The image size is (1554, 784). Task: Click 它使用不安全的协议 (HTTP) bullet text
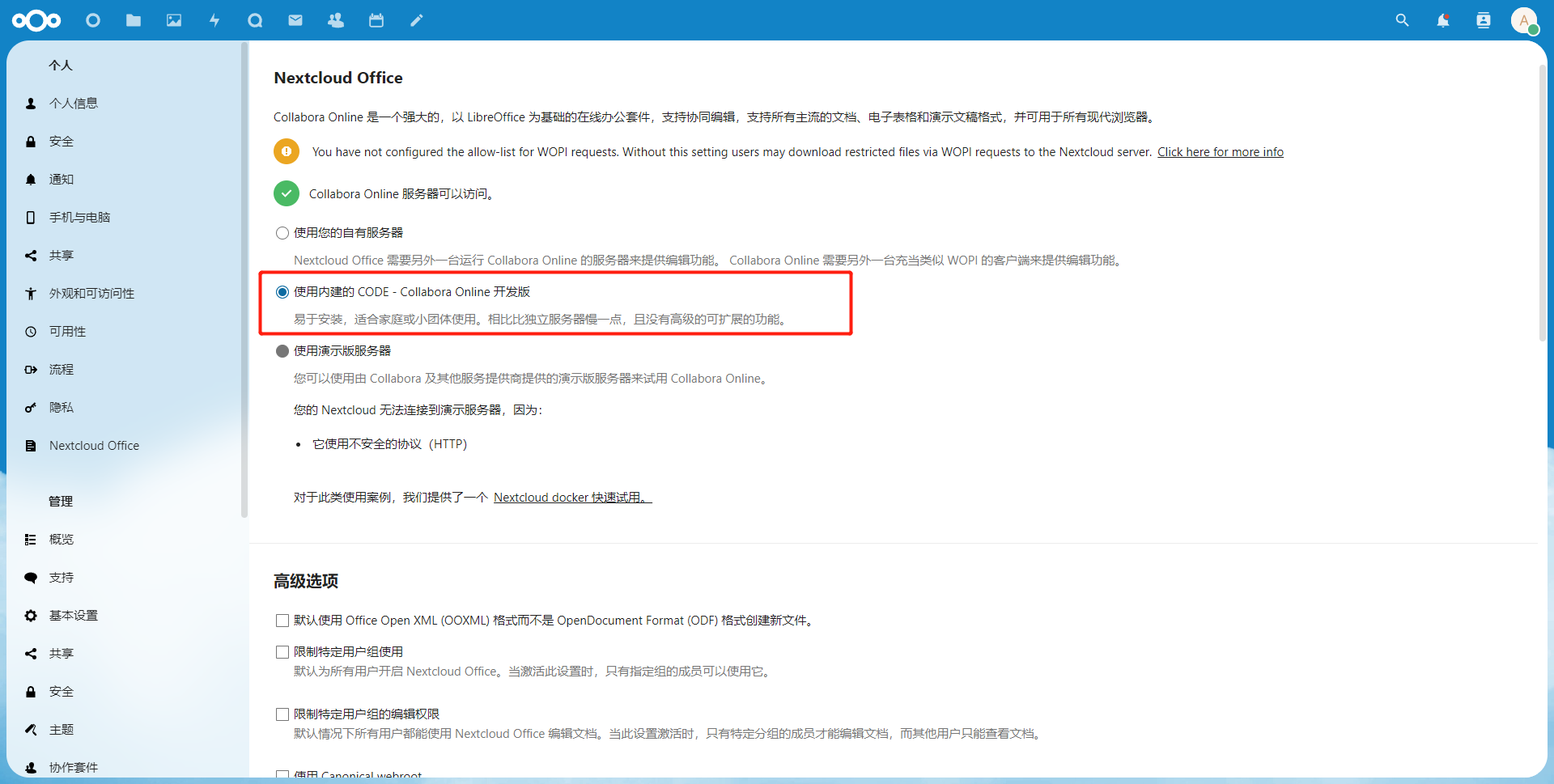pos(390,444)
